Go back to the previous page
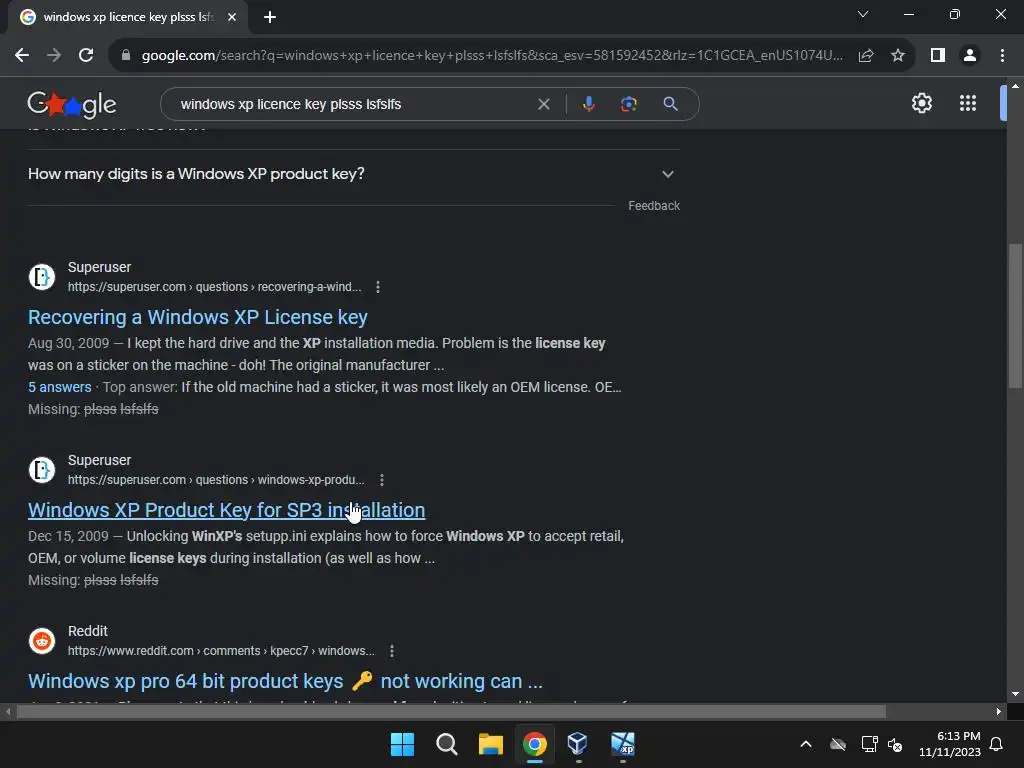Image resolution: width=1024 pixels, height=768 pixels. [22, 56]
